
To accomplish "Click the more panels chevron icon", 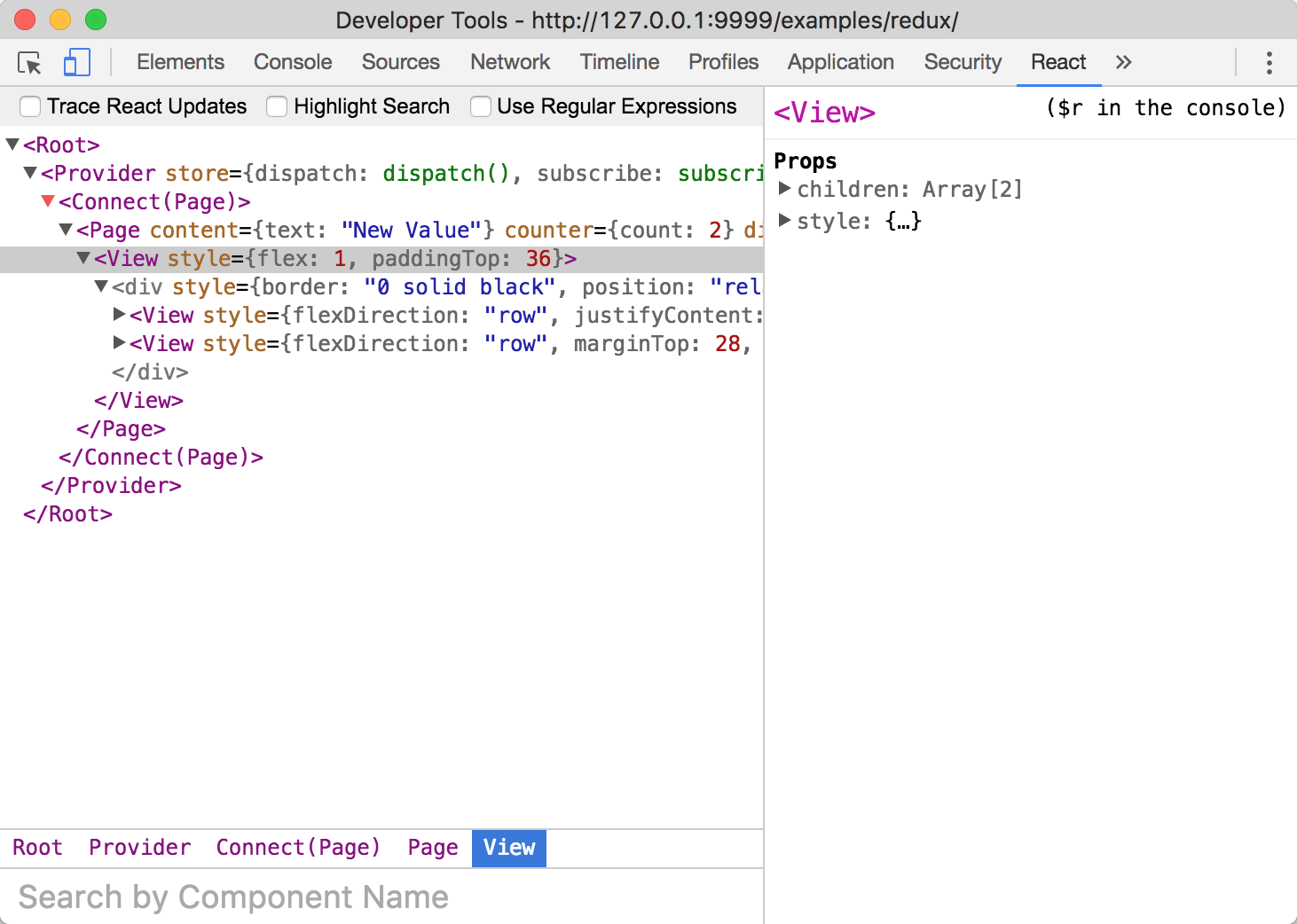I will pos(1123,62).
